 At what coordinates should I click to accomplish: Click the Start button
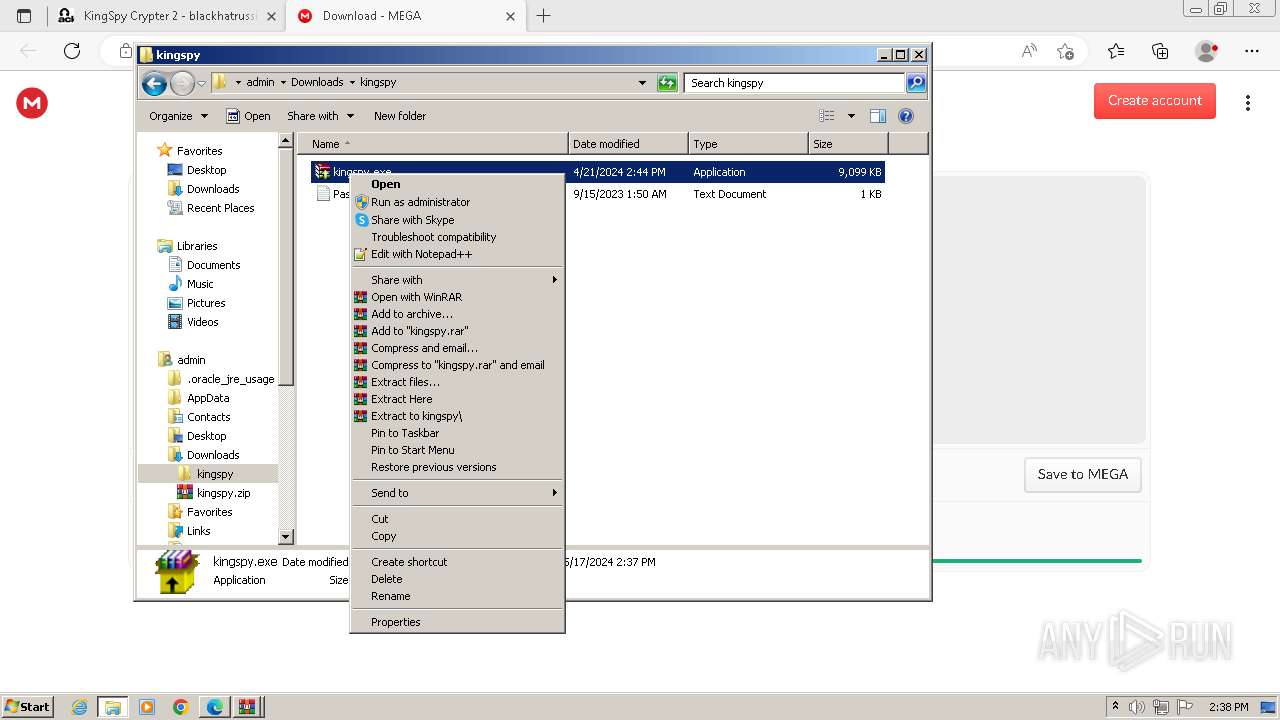[x=28, y=707]
